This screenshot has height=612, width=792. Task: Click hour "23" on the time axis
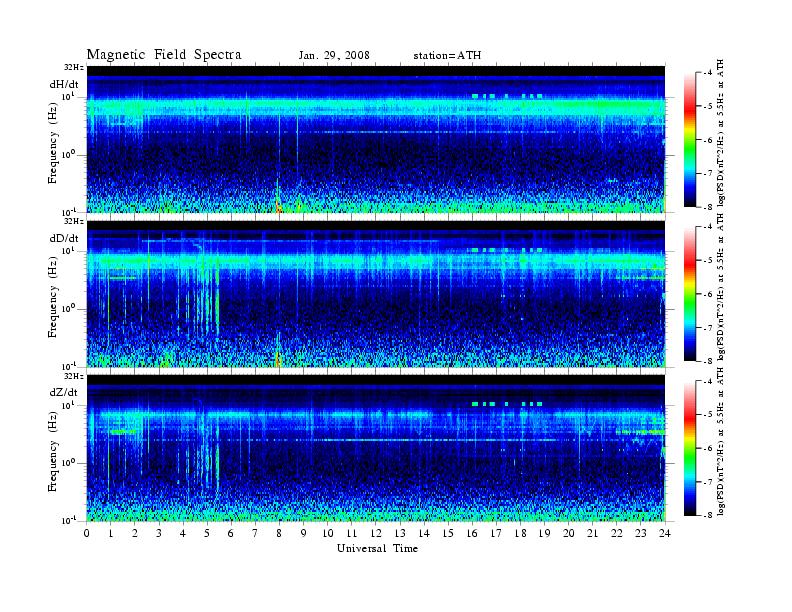point(640,534)
